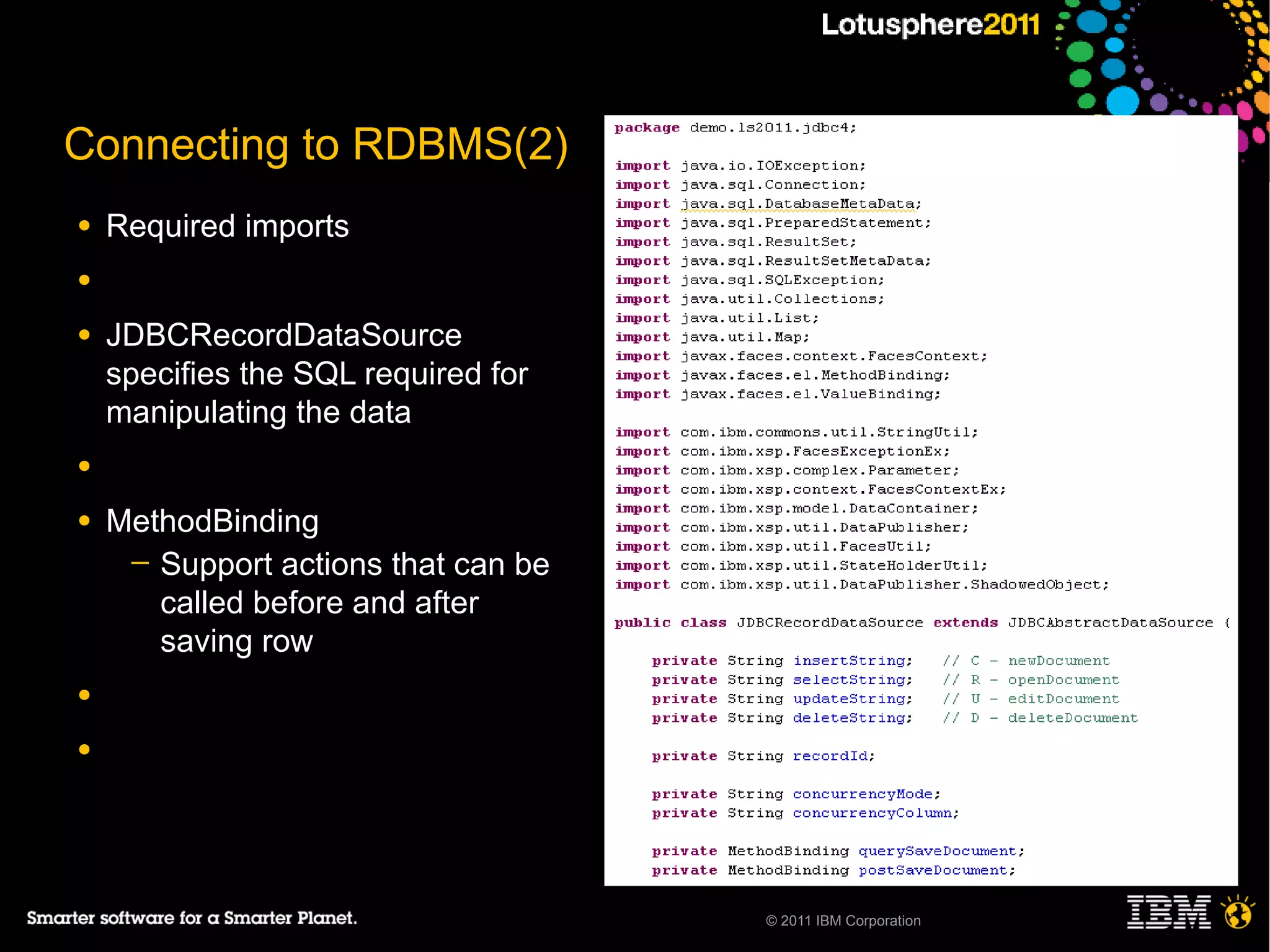Viewport: 1270px width, 952px height.
Task: Click 'import java.util.Map;' line
Action: (713, 337)
